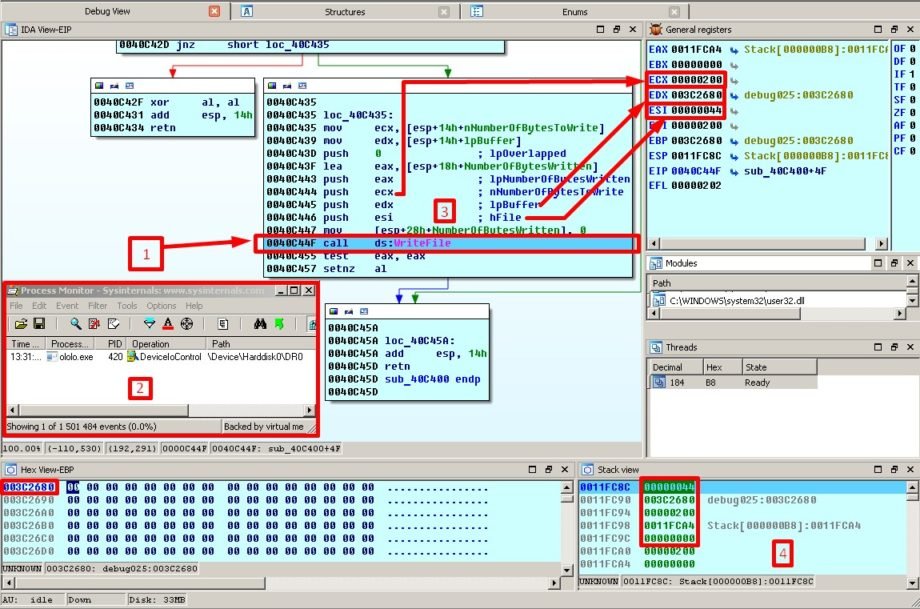Click the jump arrow next to the EDX register

(733, 95)
